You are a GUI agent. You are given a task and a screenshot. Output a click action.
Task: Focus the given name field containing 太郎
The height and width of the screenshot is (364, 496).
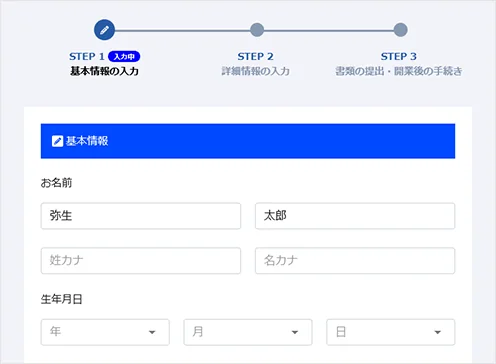355,216
